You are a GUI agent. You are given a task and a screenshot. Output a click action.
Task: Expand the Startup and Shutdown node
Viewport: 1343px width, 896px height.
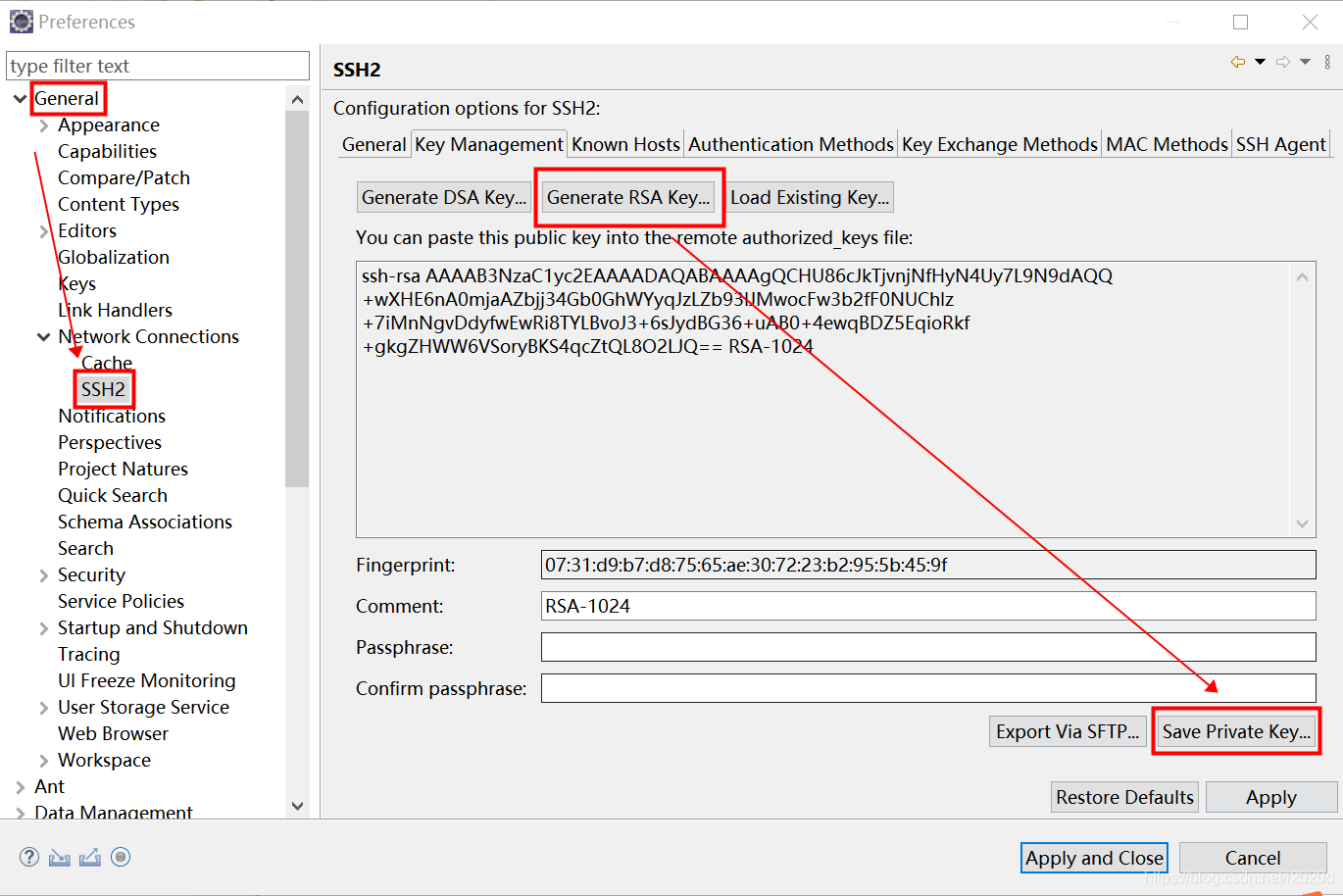click(x=43, y=628)
